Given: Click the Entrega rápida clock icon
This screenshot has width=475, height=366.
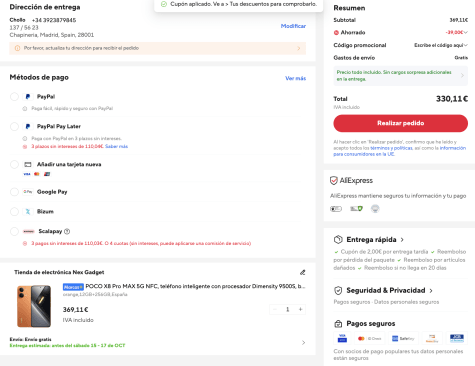Looking at the screenshot, I should click(338, 239).
